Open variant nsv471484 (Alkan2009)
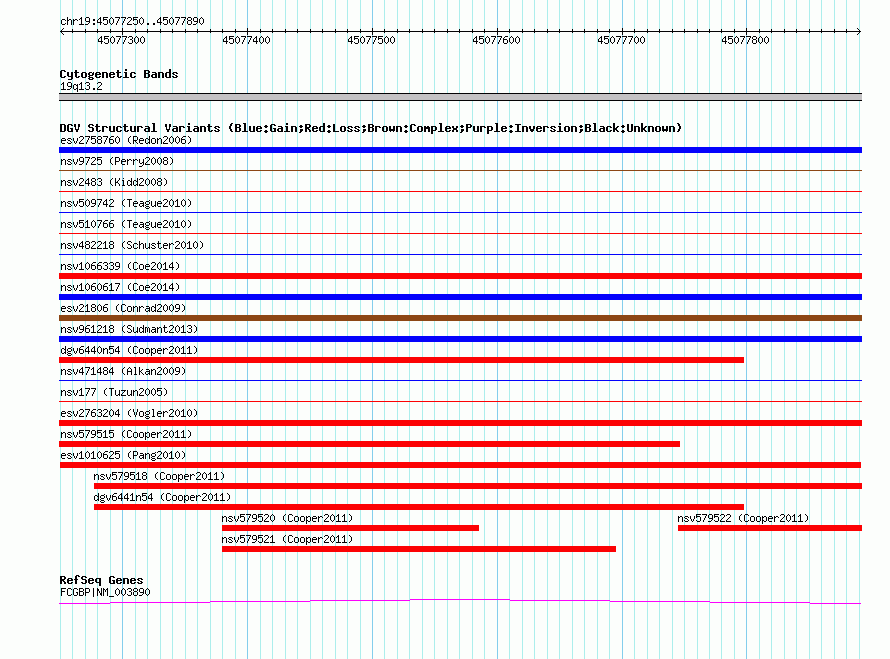 pyautogui.click(x=123, y=371)
